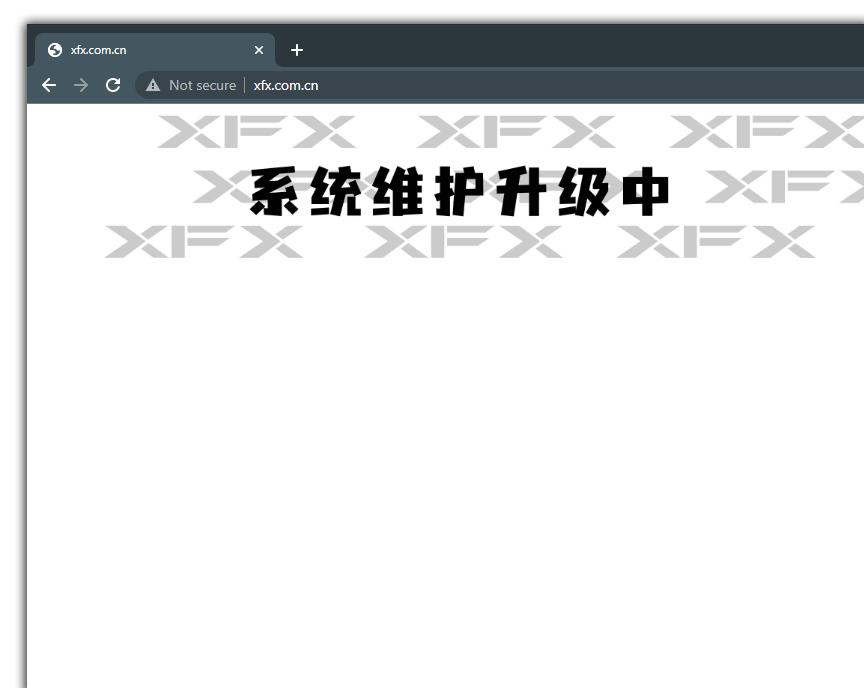Click the Not secure label in the address bar
The height and width of the screenshot is (688, 864).
203,85
